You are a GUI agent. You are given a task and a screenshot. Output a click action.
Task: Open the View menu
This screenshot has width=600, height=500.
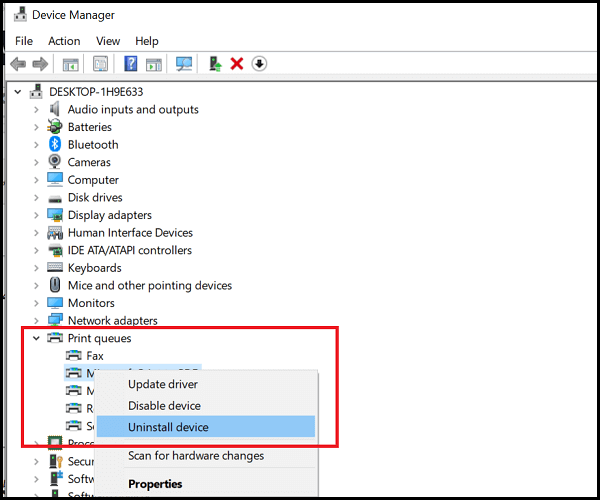tap(108, 41)
